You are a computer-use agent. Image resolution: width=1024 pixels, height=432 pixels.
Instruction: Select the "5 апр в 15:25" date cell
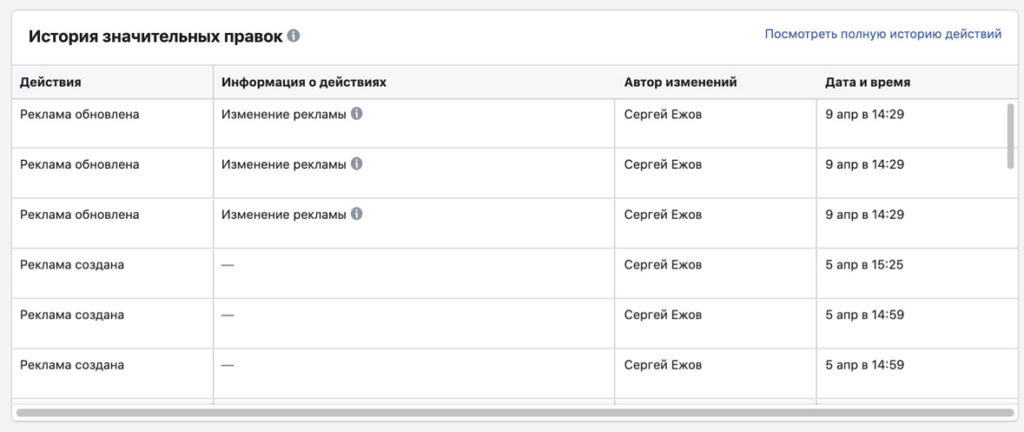[865, 265]
